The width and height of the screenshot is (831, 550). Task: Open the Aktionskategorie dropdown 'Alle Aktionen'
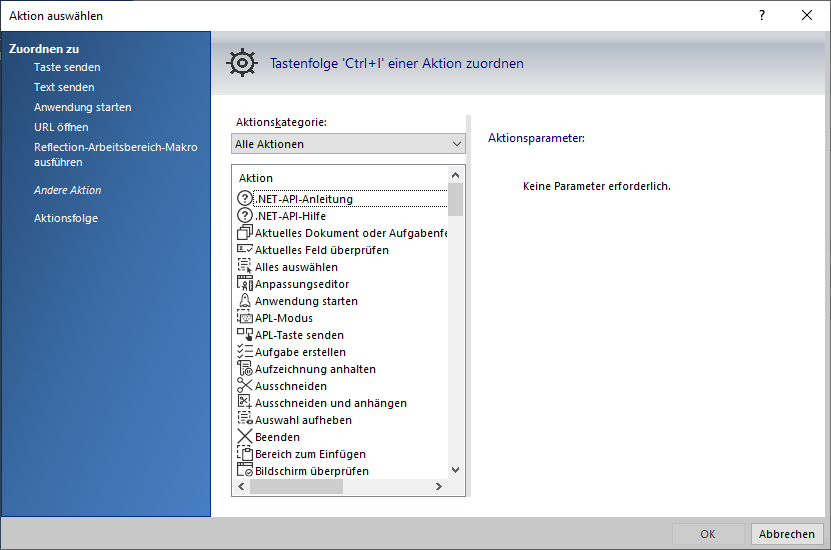(348, 144)
